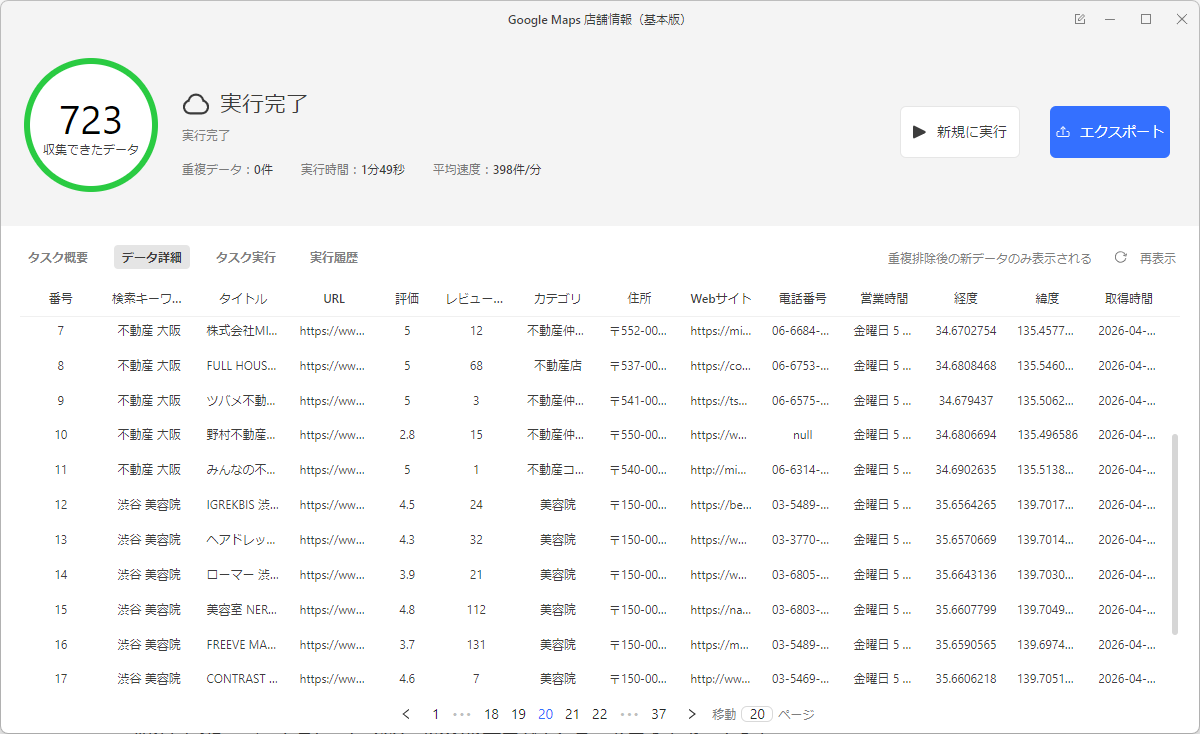This screenshot has width=1200, height=734.
Task: Click the refresh icon beside 再表示
Action: click(1121, 258)
